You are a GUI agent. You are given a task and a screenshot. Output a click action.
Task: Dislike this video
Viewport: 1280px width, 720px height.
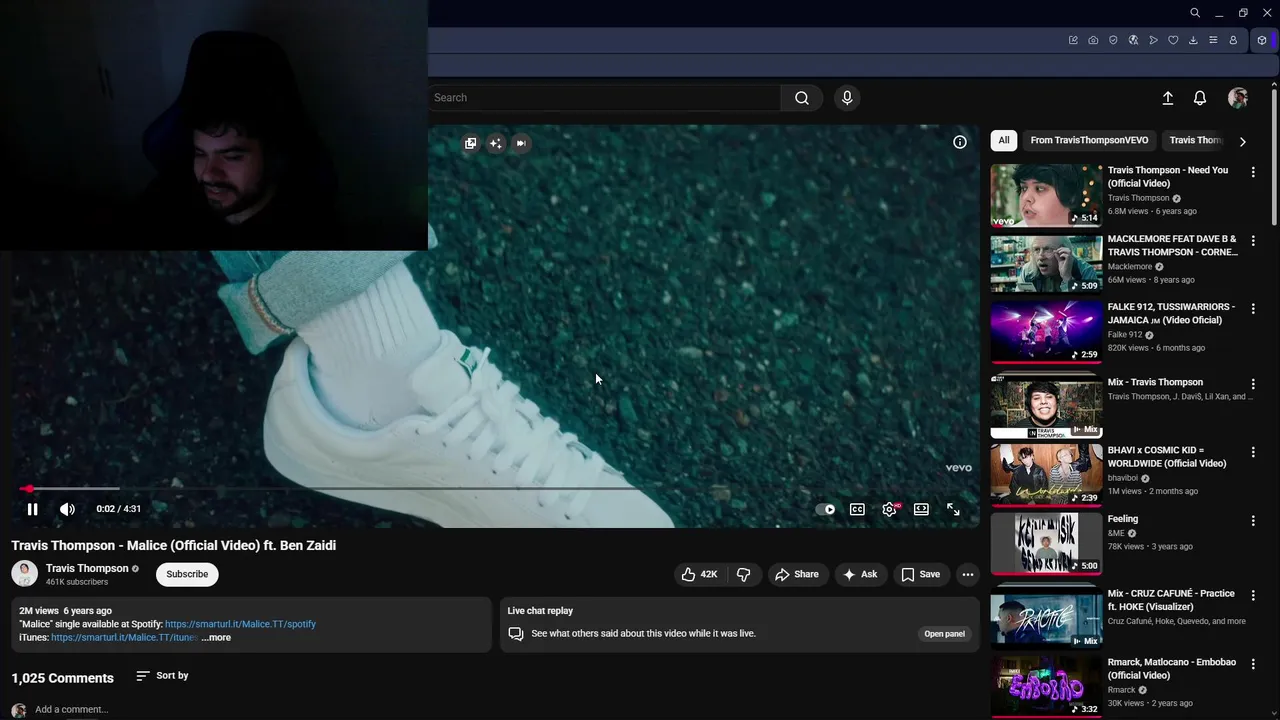pyautogui.click(x=744, y=574)
